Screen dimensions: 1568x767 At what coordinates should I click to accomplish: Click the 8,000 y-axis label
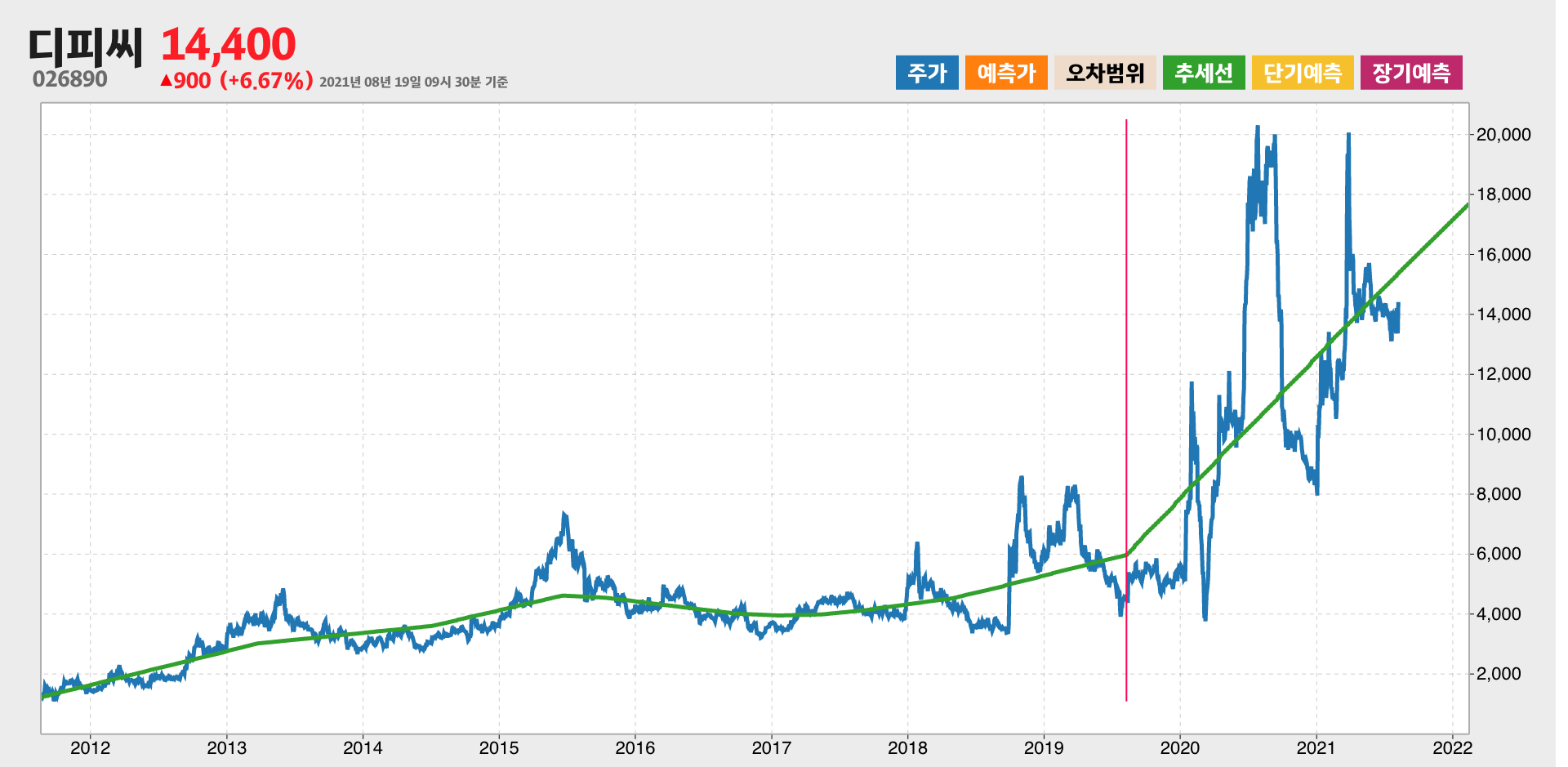coord(1499,494)
